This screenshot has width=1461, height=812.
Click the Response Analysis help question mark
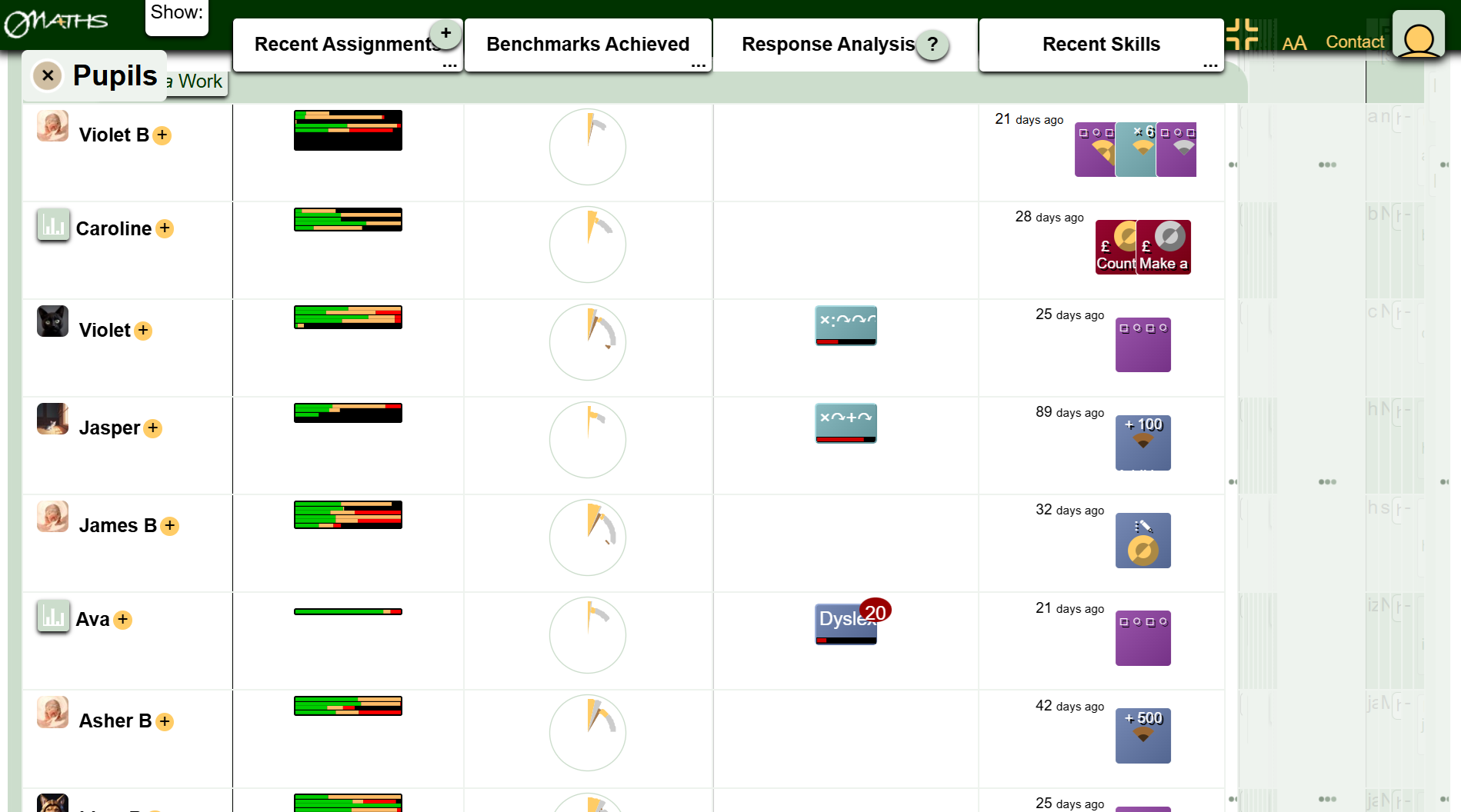[932, 45]
